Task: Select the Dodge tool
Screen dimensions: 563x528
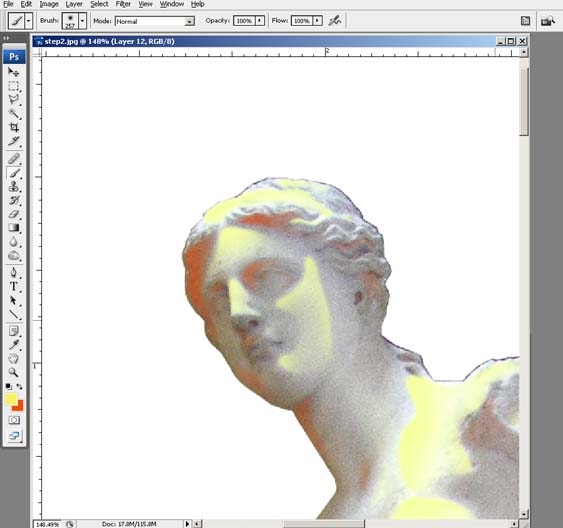Action: click(14, 256)
